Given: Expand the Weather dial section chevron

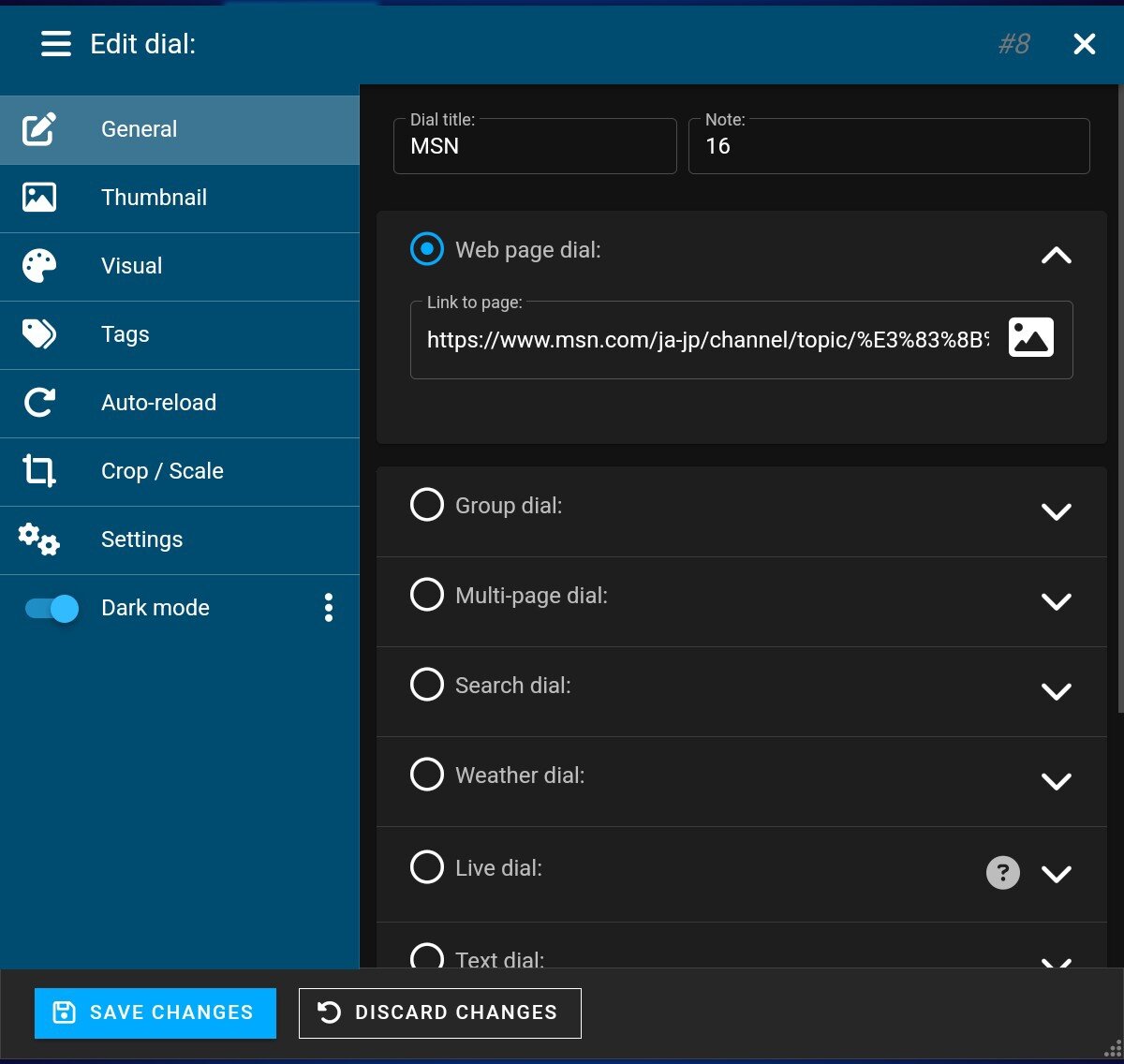Looking at the screenshot, I should point(1056,781).
